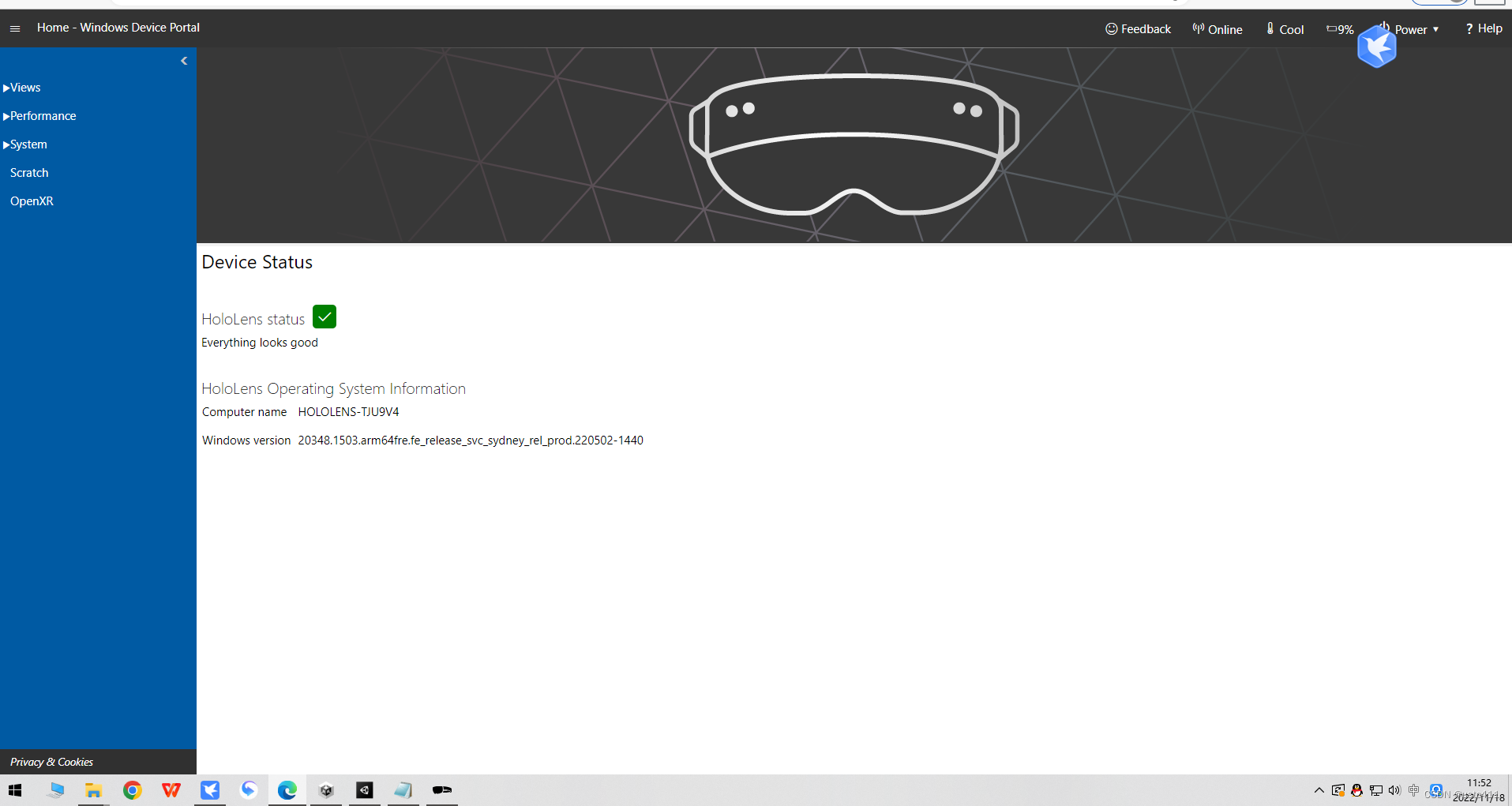The image size is (1512, 806).
Task: Expand the System section
Action: 28,144
